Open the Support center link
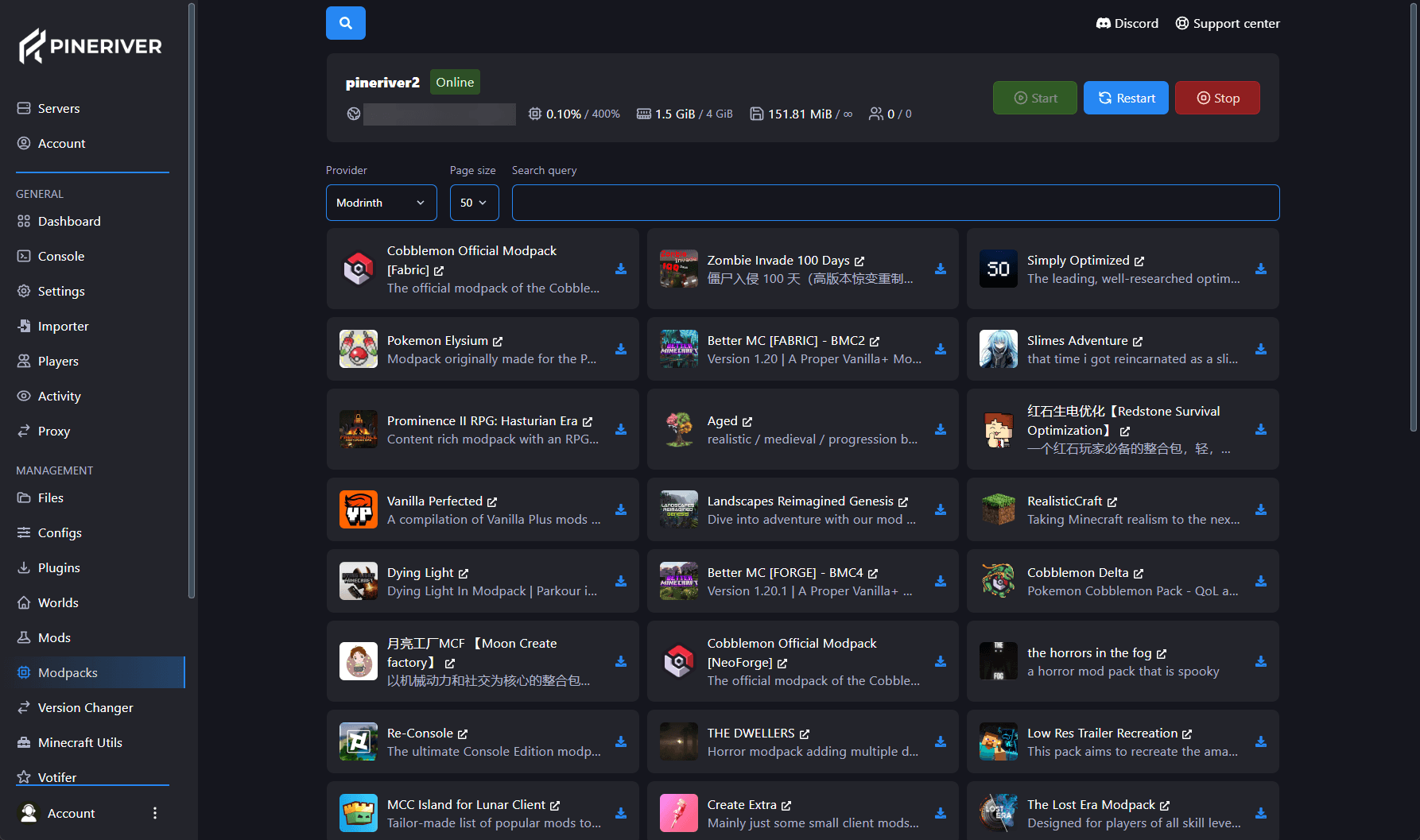 [x=1228, y=23]
